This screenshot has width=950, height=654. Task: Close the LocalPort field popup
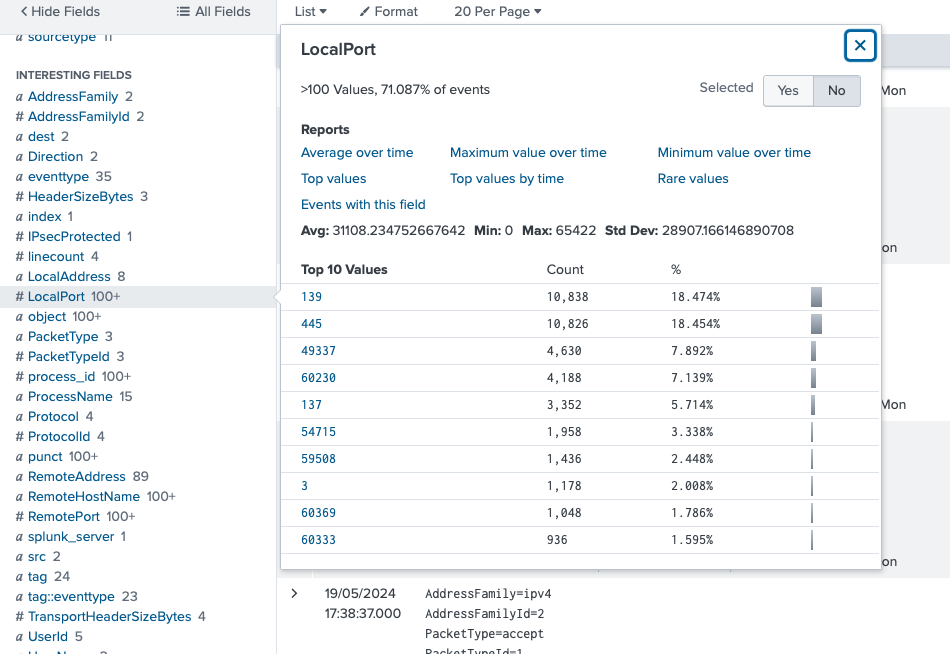[860, 45]
